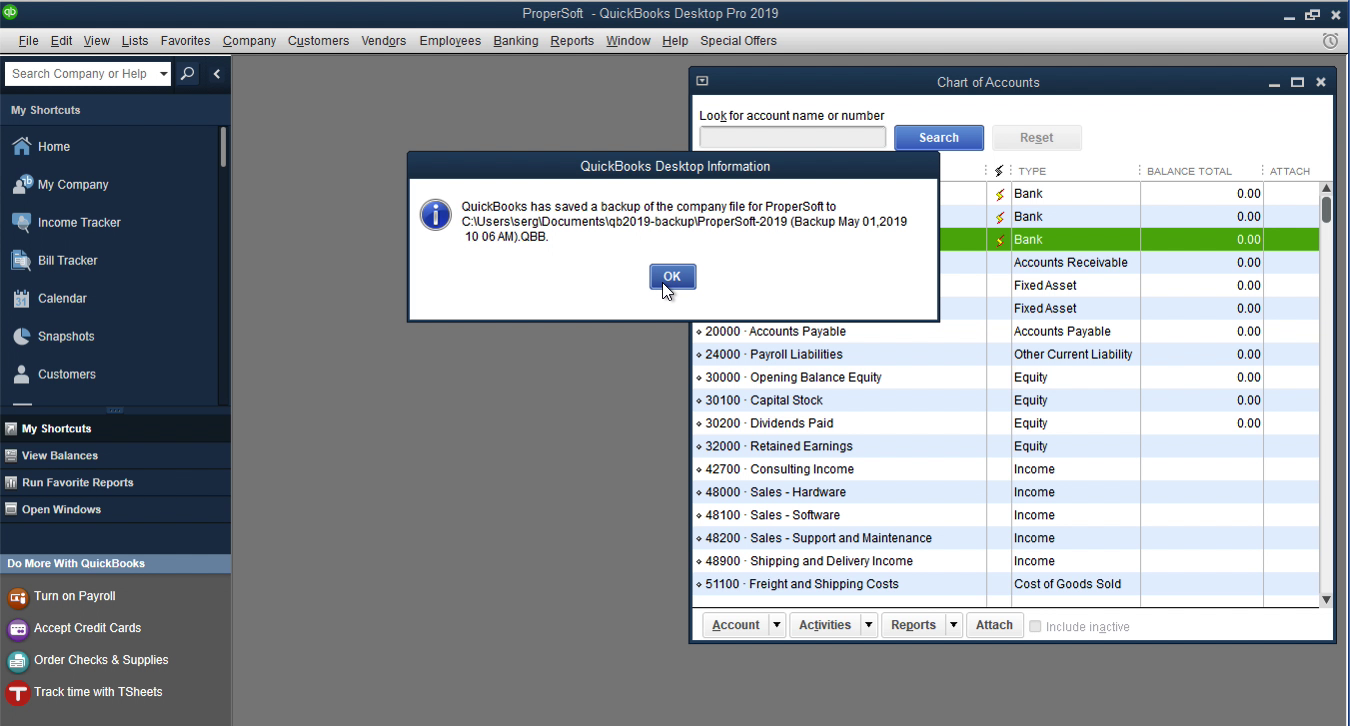
Task: Click Track time with TSheets icon
Action: [17, 693]
